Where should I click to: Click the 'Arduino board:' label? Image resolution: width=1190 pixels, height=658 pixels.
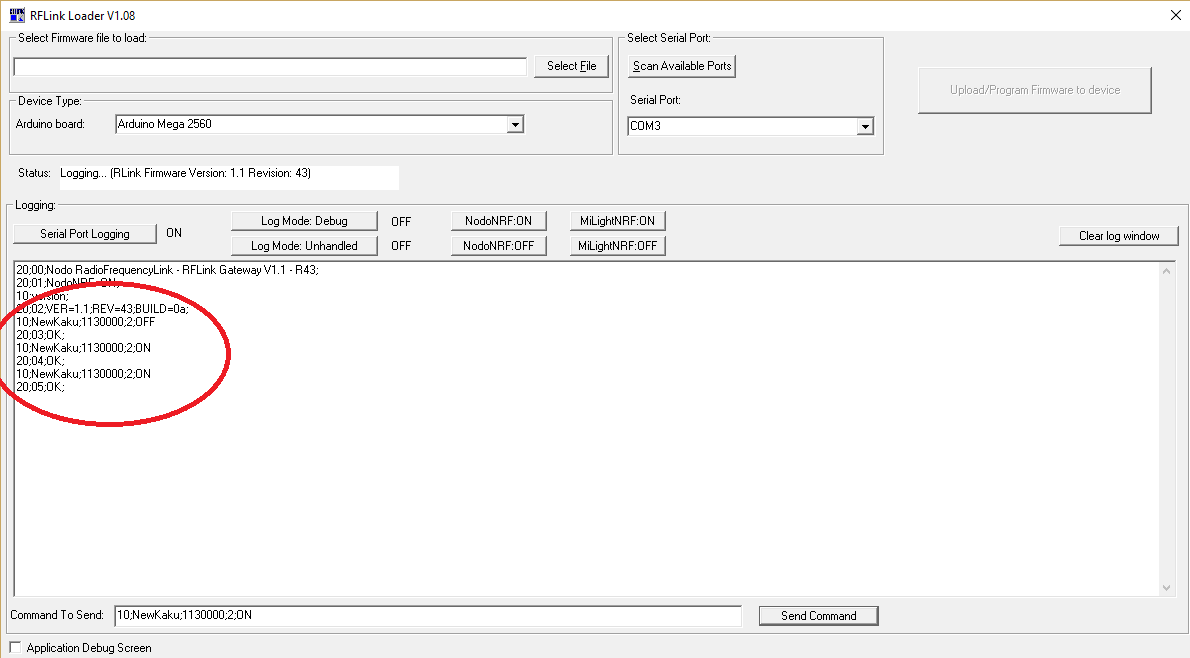(50, 124)
